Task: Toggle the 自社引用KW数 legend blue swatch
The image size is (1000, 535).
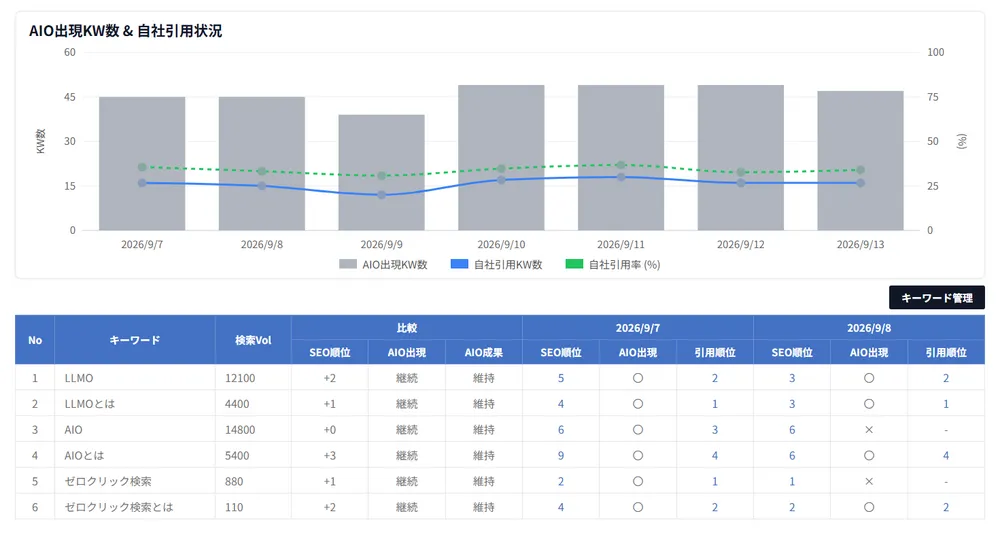Action: point(459,264)
